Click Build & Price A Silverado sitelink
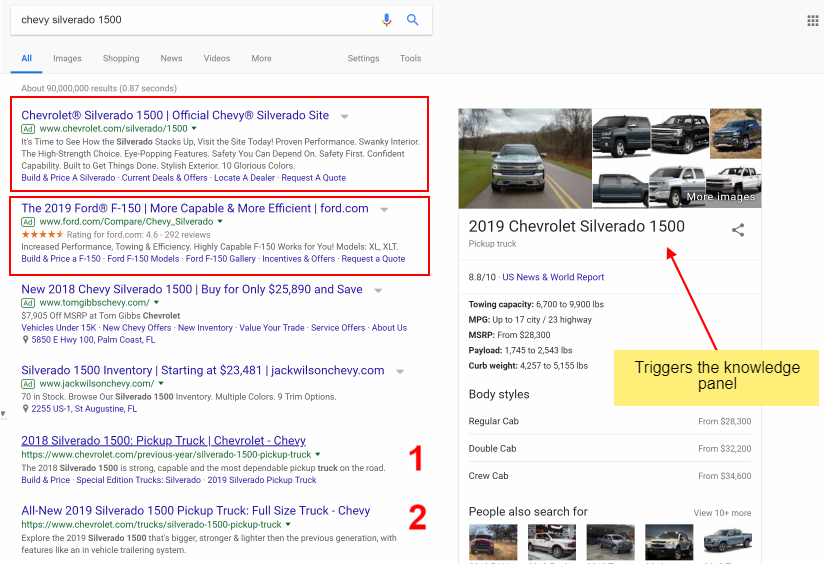Image resolution: width=824 pixels, height=564 pixels. click(x=68, y=178)
